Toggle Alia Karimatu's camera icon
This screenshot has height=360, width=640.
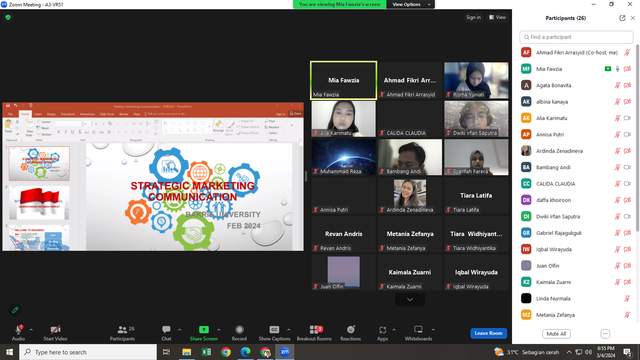point(627,118)
